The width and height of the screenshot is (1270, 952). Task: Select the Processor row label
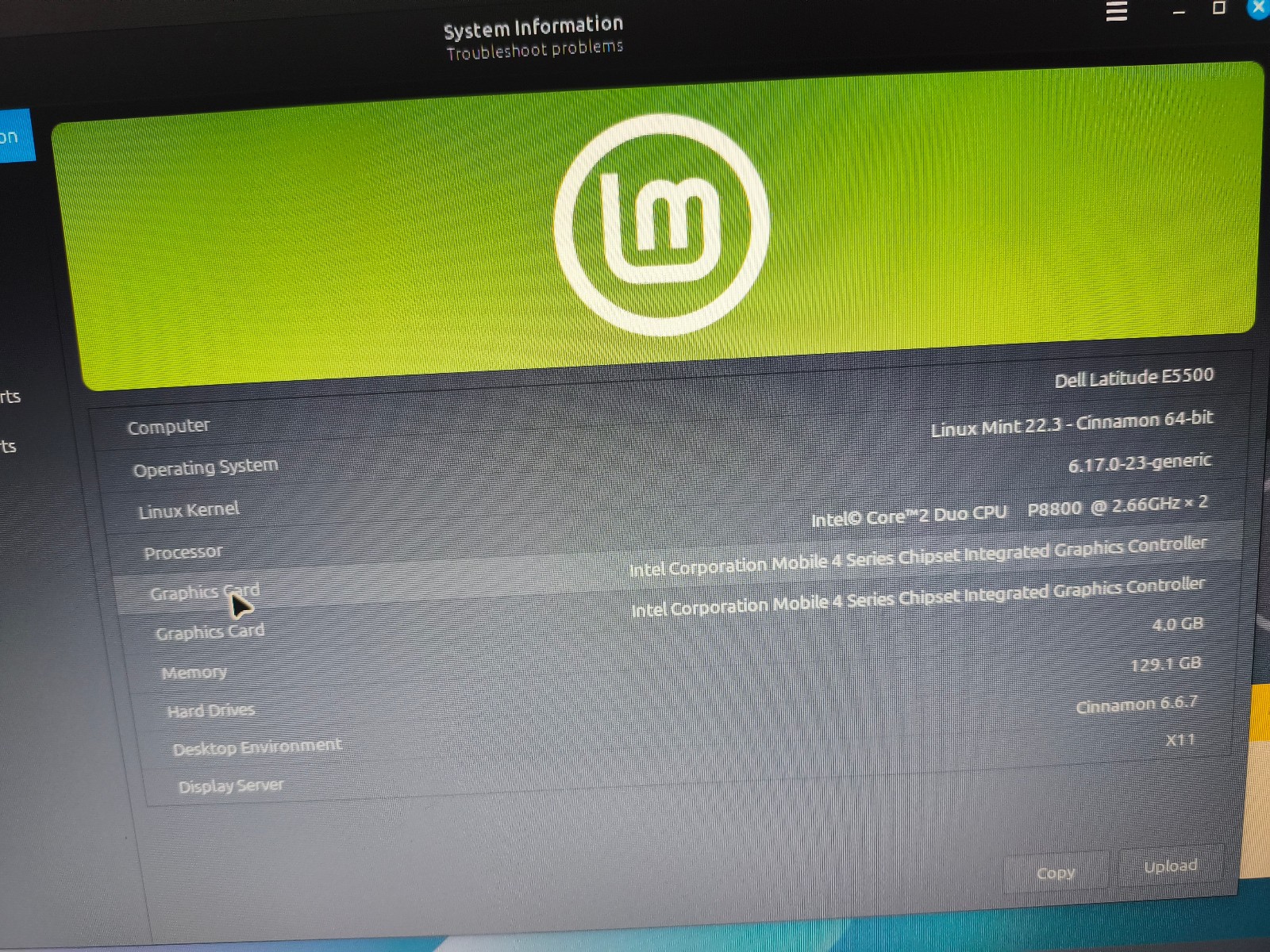click(x=183, y=552)
